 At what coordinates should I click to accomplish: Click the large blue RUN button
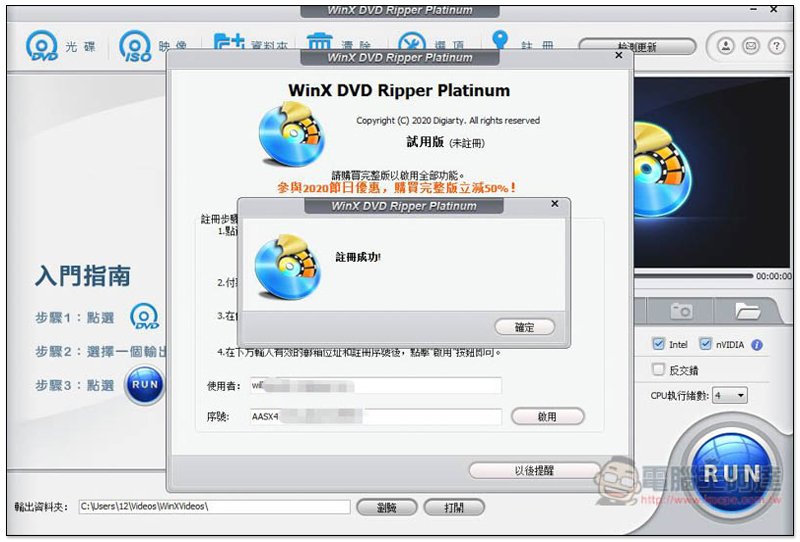point(731,473)
